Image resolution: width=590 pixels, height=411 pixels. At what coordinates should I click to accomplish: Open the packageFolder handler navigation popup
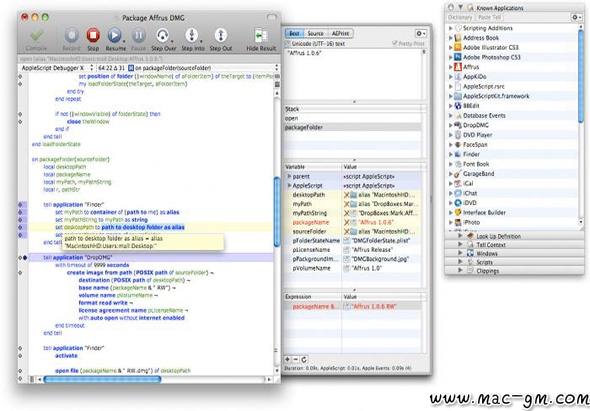point(203,68)
